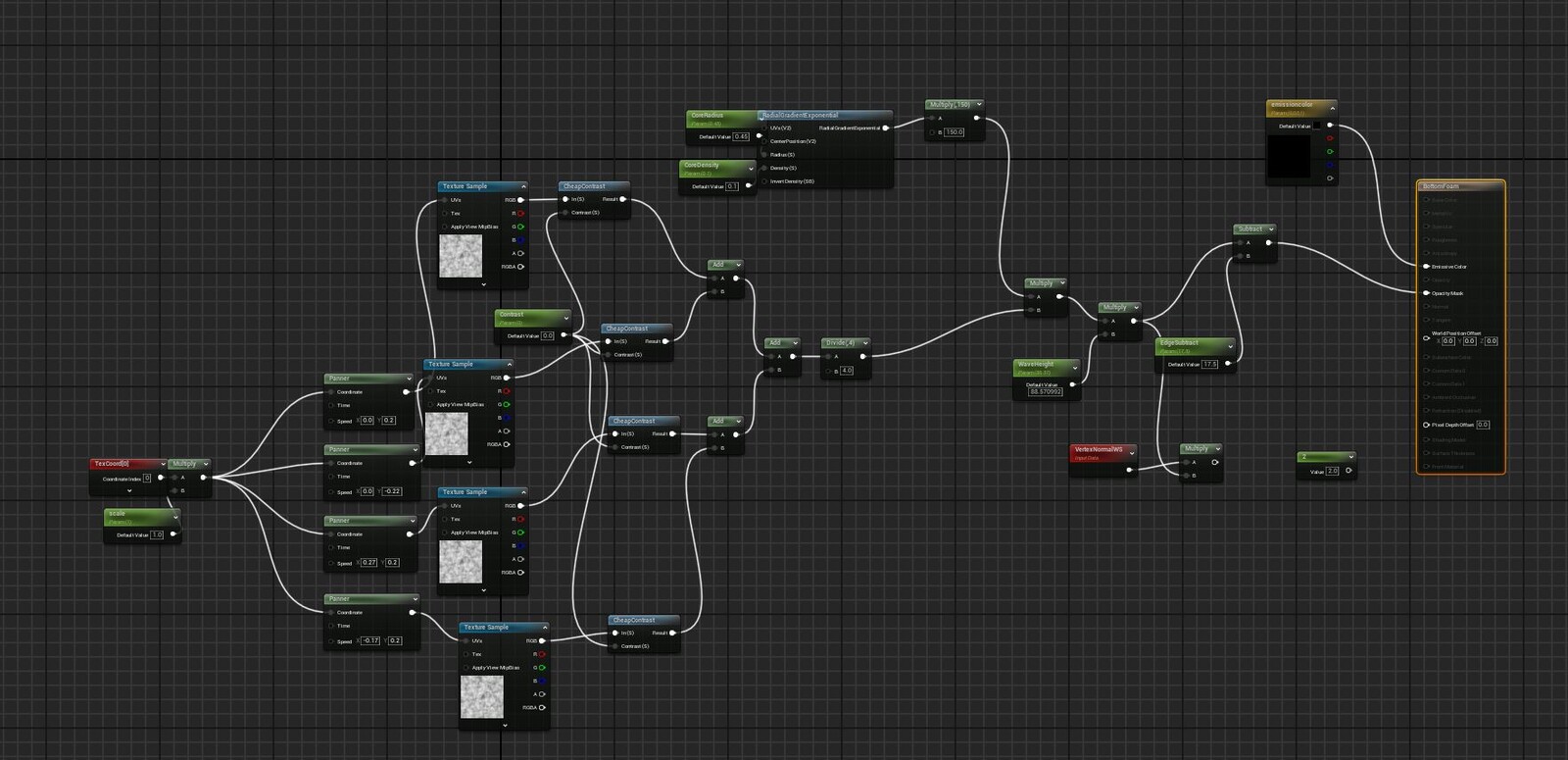Edit the Z constant Value 2.0 field
Image resolution: width=1568 pixels, height=760 pixels.
click(x=1333, y=471)
